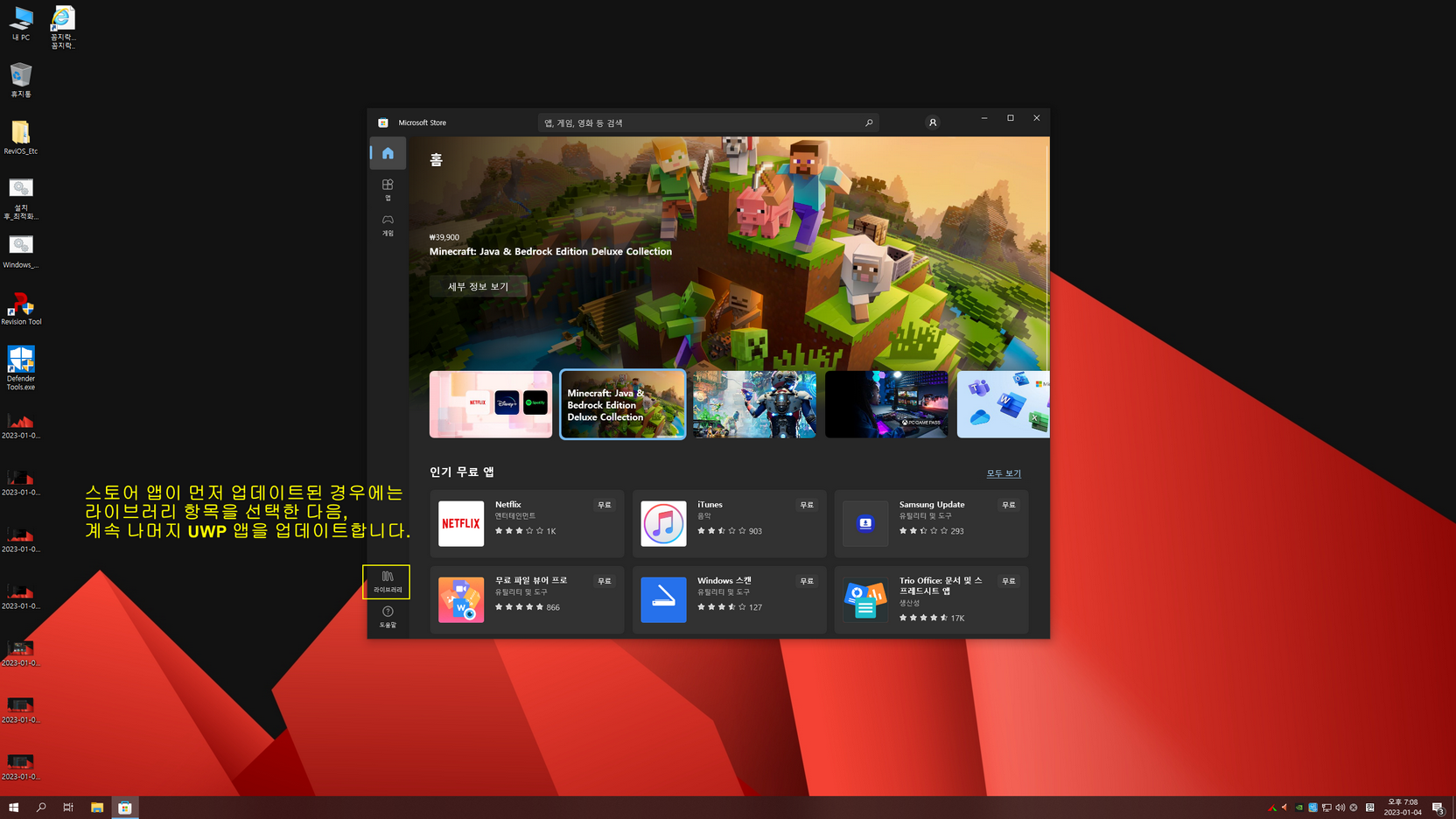Open the Defender Tools.exe desktop icon
The height and width of the screenshot is (819, 1456).
click(21, 367)
